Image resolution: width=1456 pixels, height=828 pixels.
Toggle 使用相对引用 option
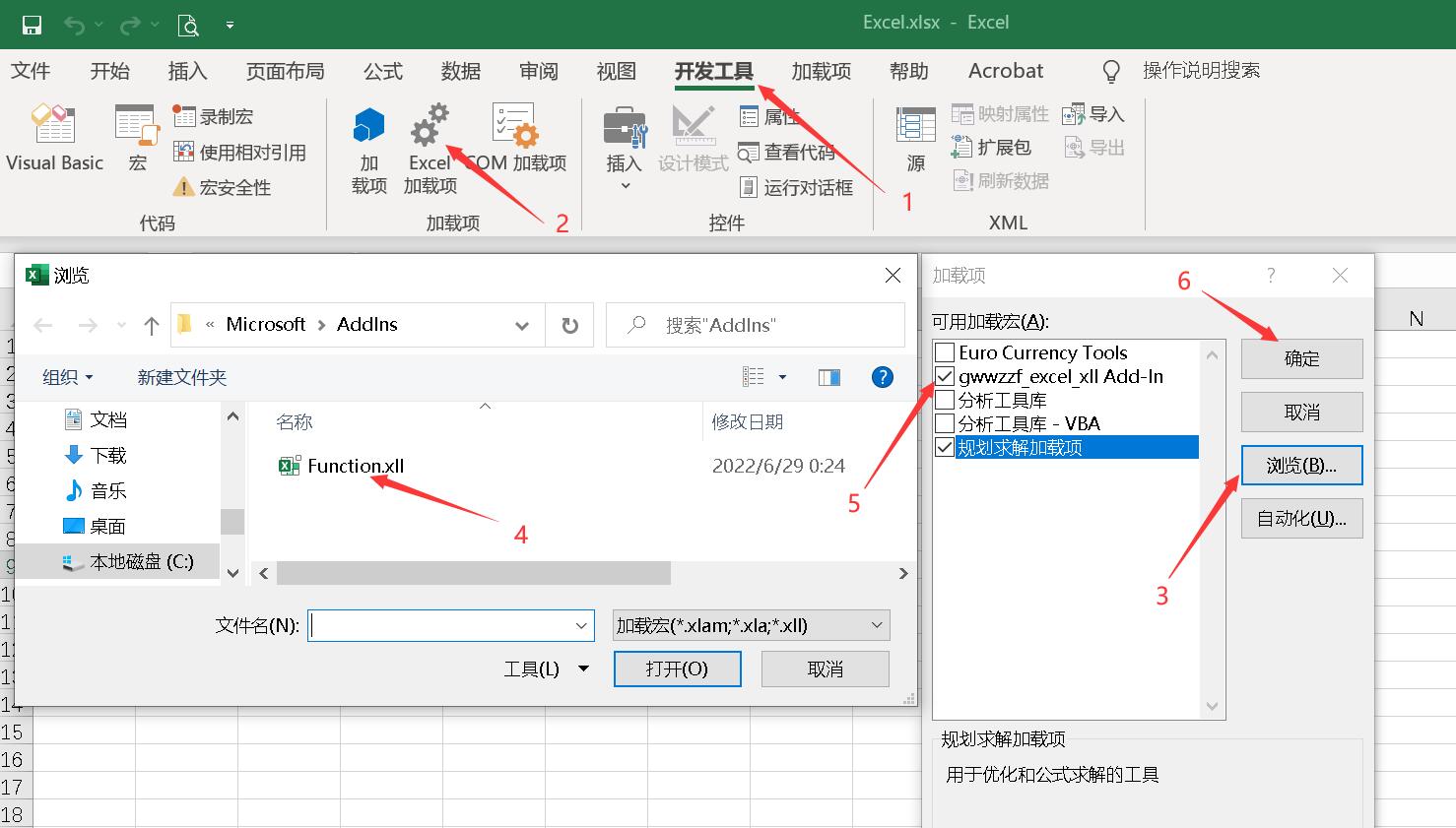click(x=239, y=152)
